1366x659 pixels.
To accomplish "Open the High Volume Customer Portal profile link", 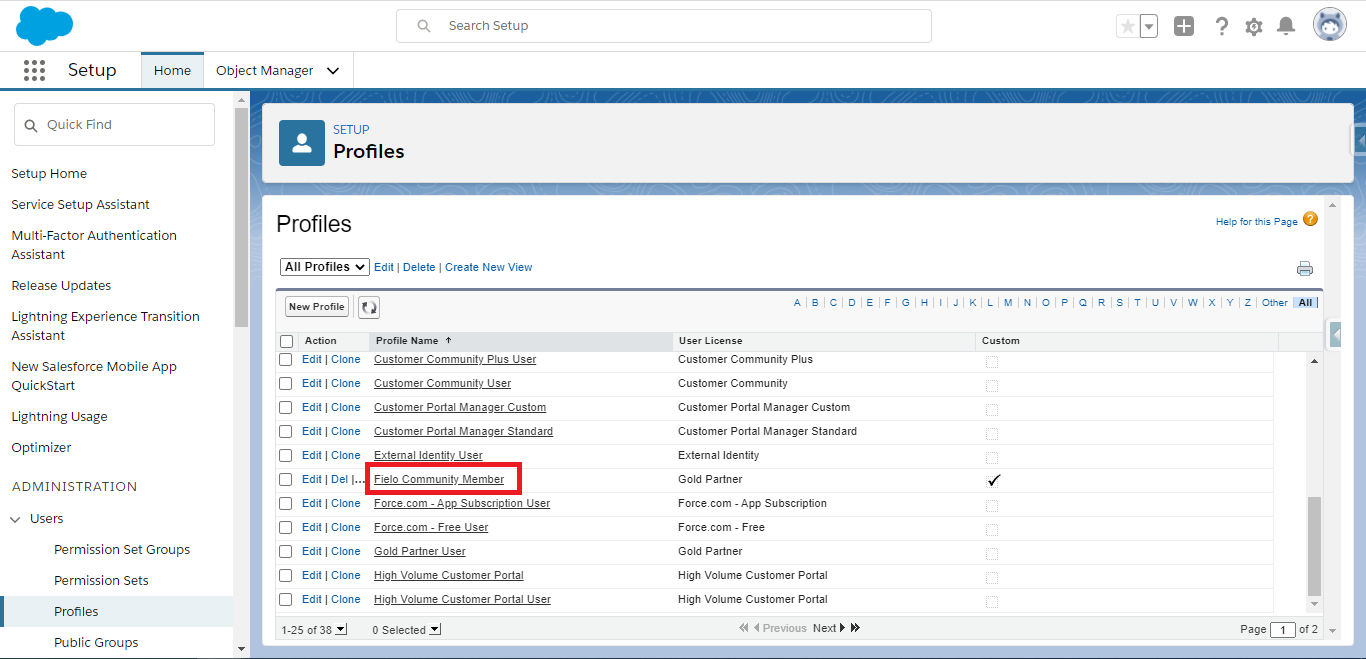I will (x=449, y=575).
